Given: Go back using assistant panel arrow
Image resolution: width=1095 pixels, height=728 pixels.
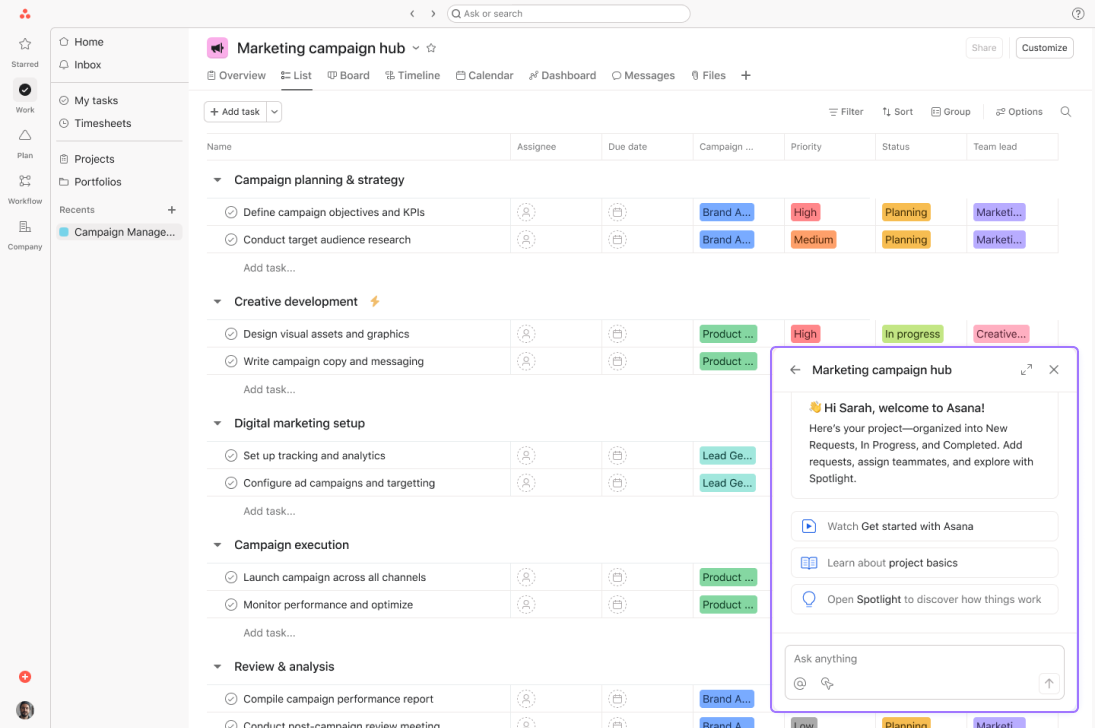Looking at the screenshot, I should [x=795, y=370].
